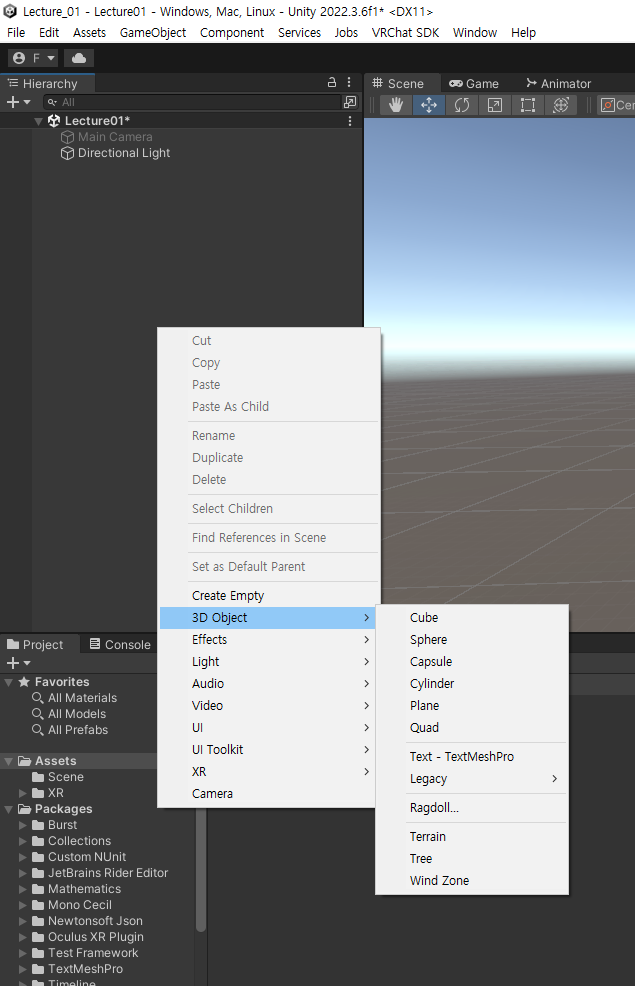Open All Prefabs saved search
This screenshot has width=635, height=986.
(70, 730)
